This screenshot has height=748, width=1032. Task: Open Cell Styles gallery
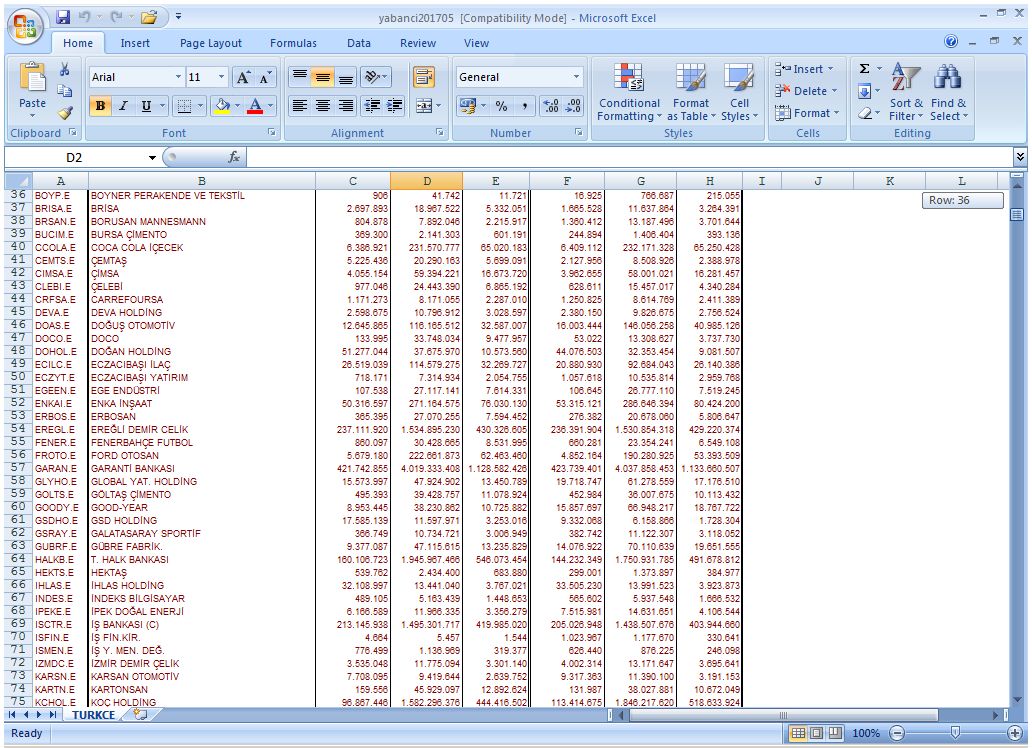[x=739, y=92]
